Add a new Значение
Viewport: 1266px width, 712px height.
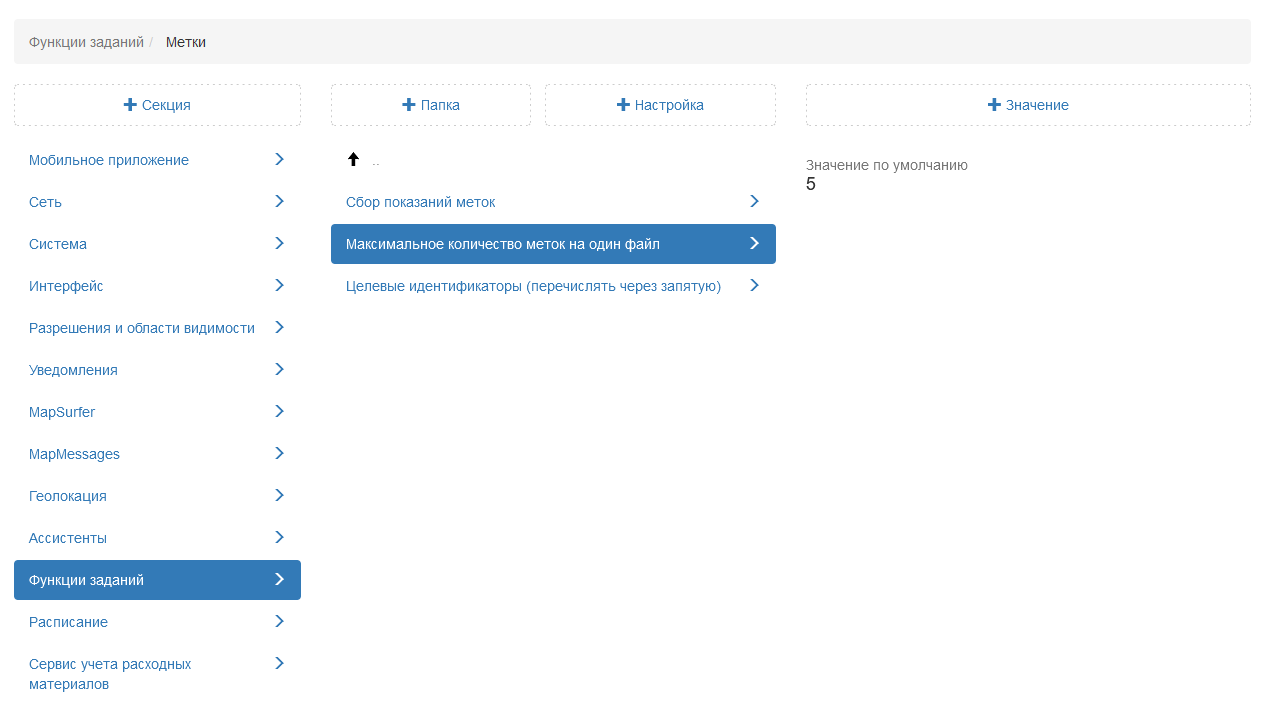[x=1028, y=105]
